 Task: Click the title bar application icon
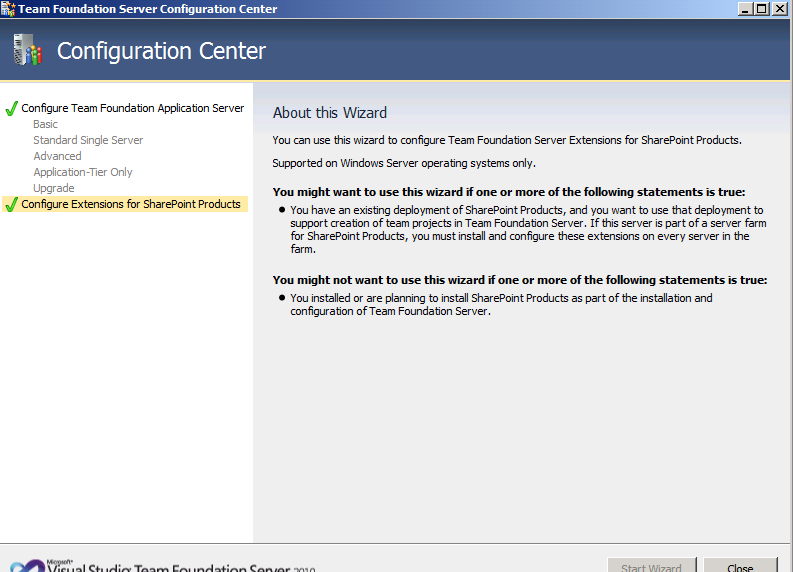tap(8, 9)
